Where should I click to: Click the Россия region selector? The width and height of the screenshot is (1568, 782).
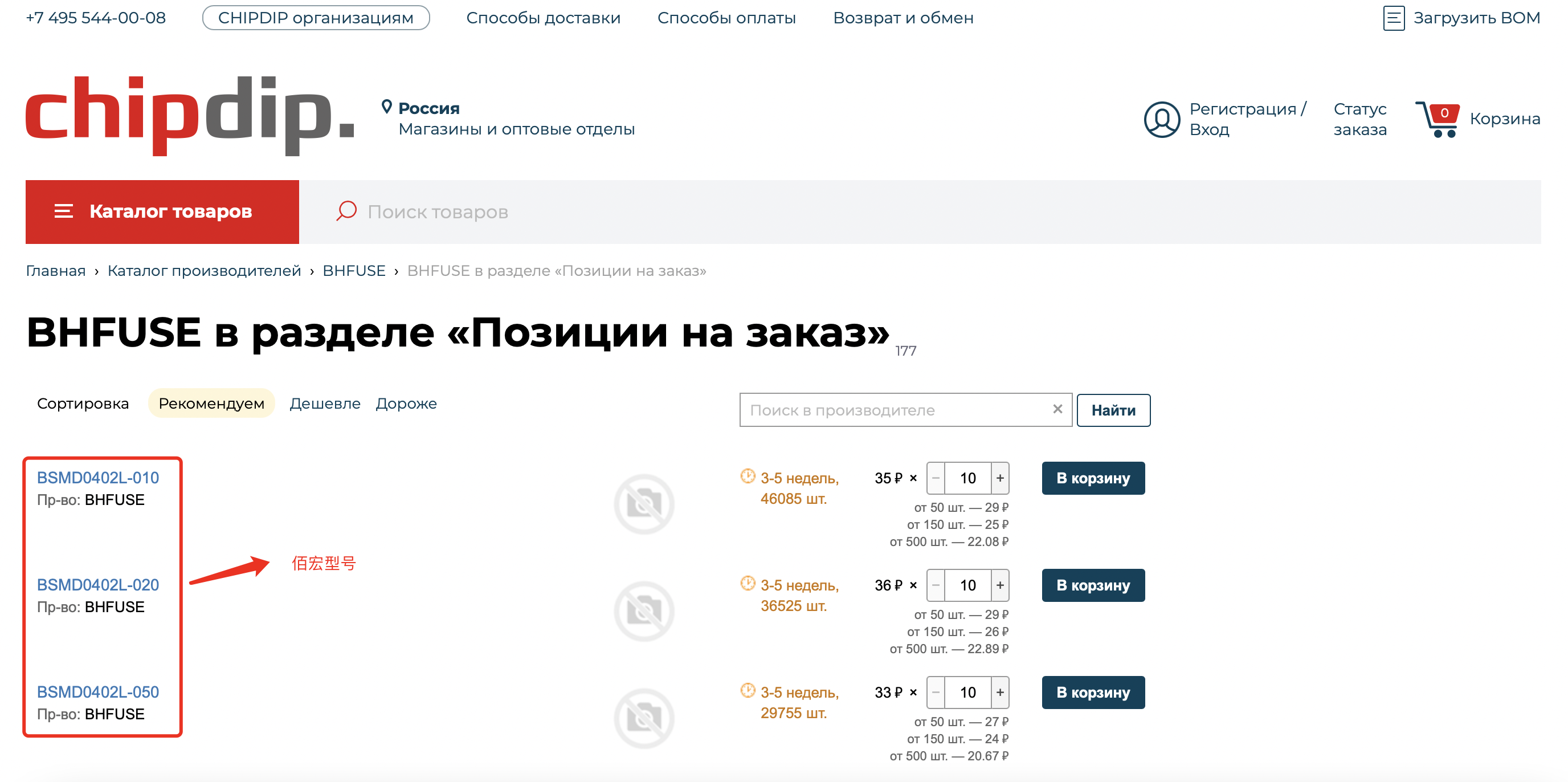[x=428, y=108]
